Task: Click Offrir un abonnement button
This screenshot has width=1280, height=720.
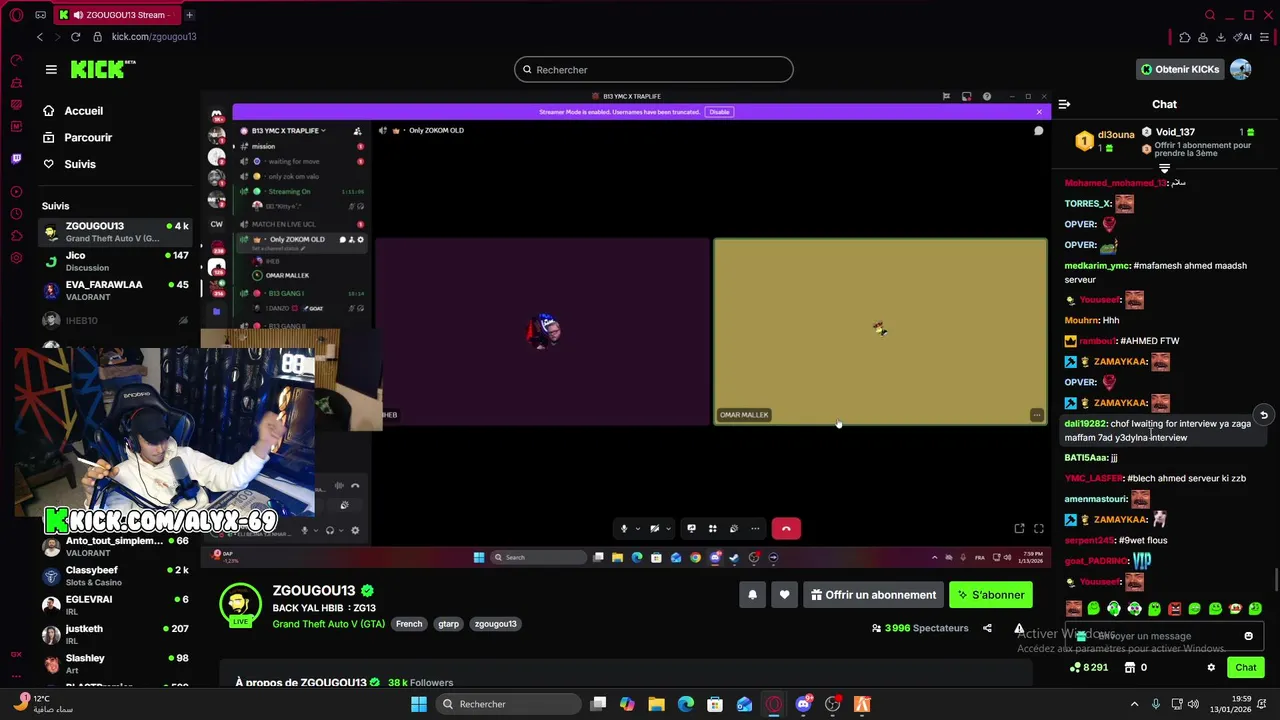Action: click(x=873, y=595)
